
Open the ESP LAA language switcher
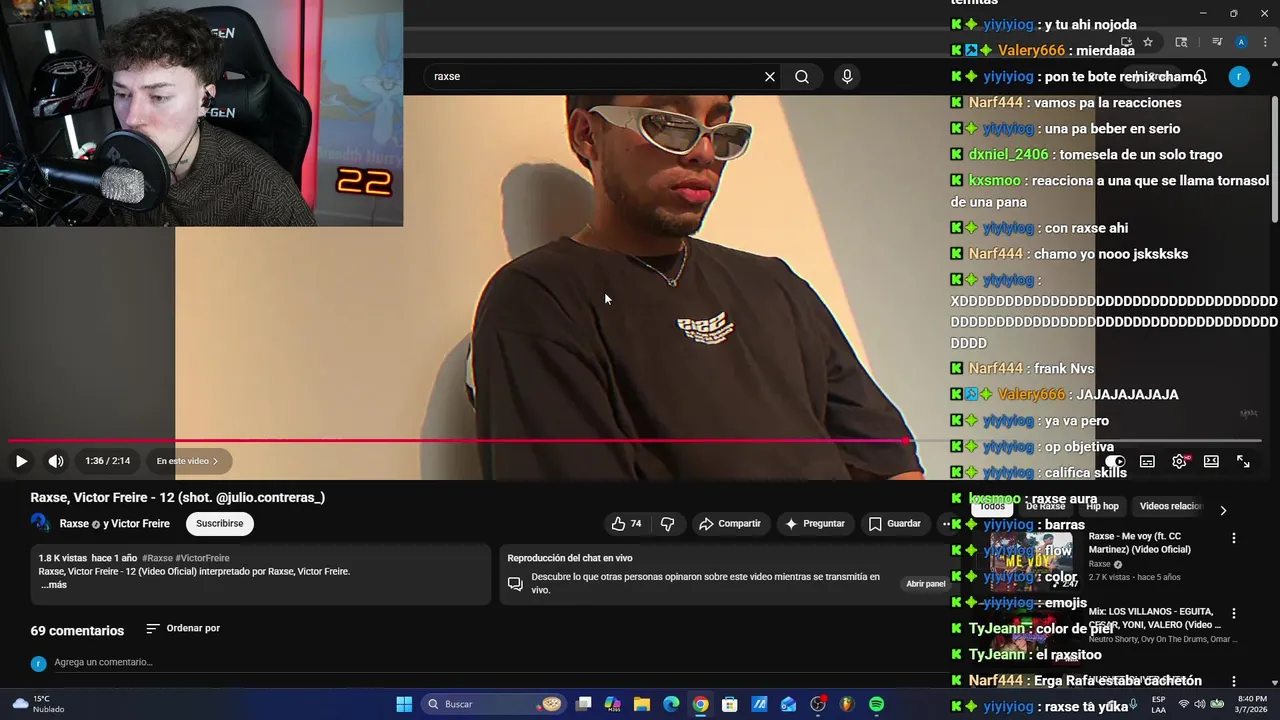pos(1158,704)
